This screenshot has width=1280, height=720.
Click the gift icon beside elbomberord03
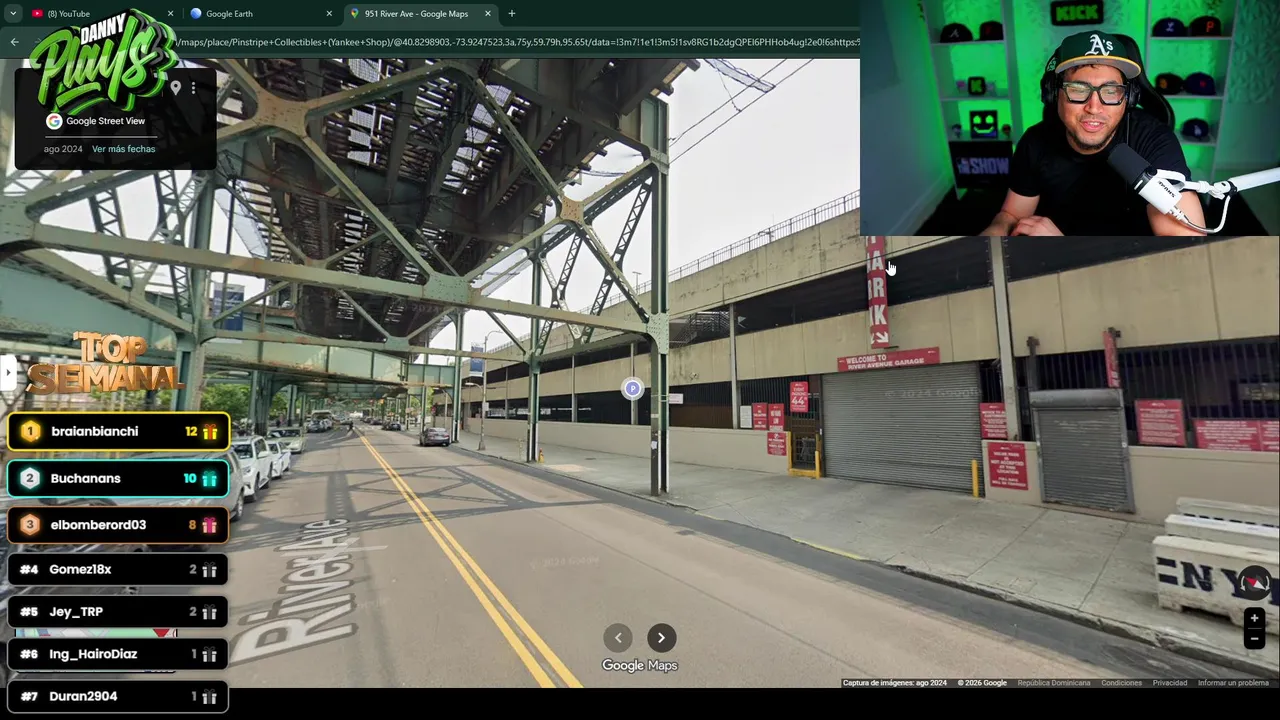[x=209, y=525]
